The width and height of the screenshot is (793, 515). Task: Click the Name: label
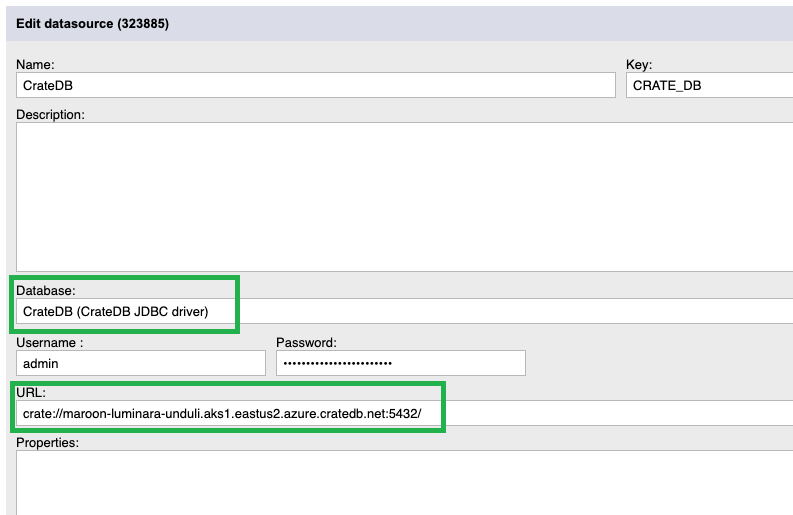coord(35,64)
